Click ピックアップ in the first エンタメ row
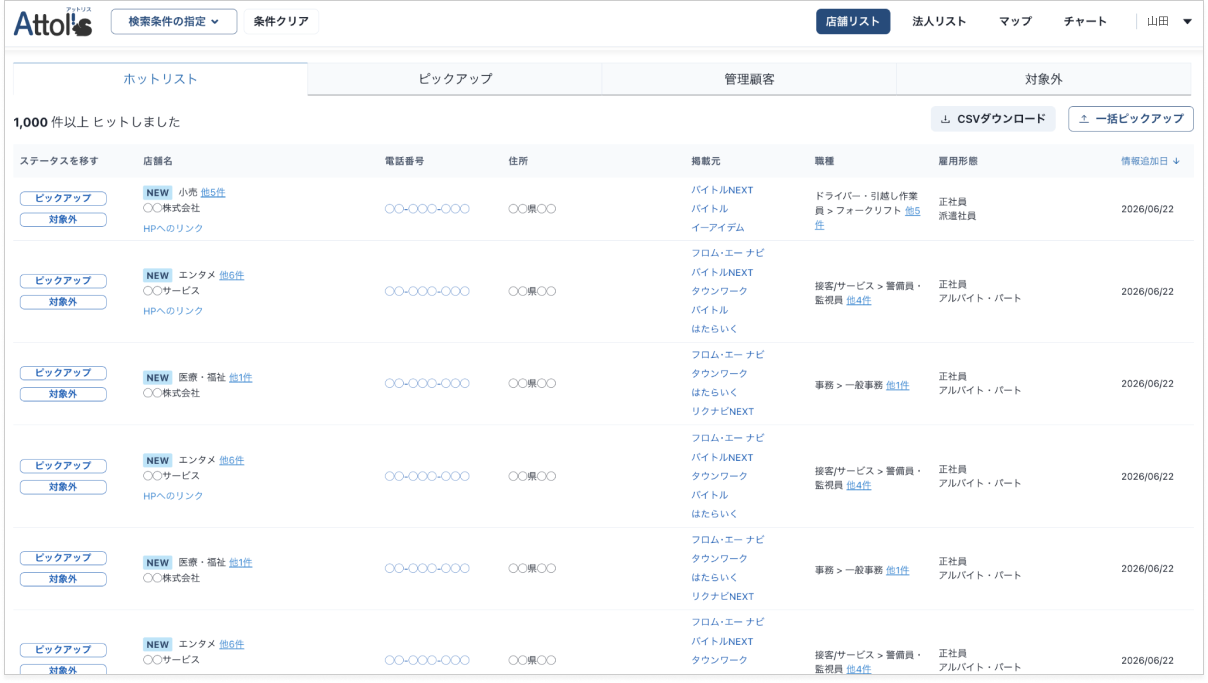 [x=63, y=281]
